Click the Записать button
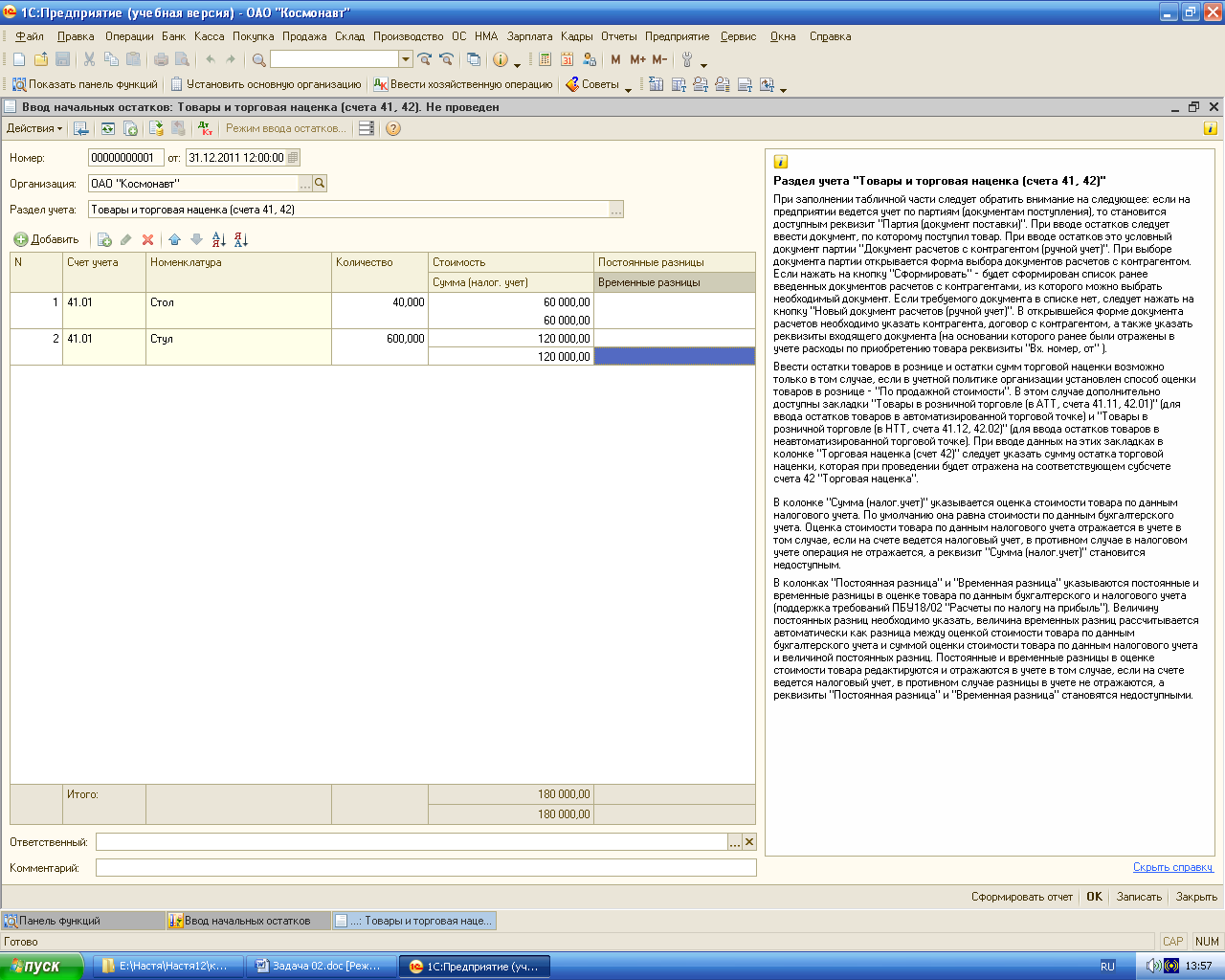The image size is (1225, 980). [x=1139, y=897]
